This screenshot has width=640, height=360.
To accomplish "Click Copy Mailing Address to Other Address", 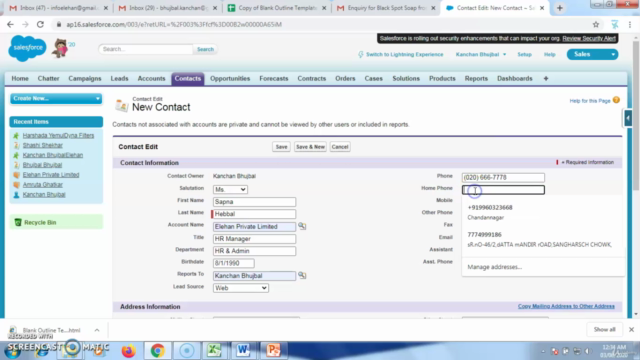I will (566, 306).
